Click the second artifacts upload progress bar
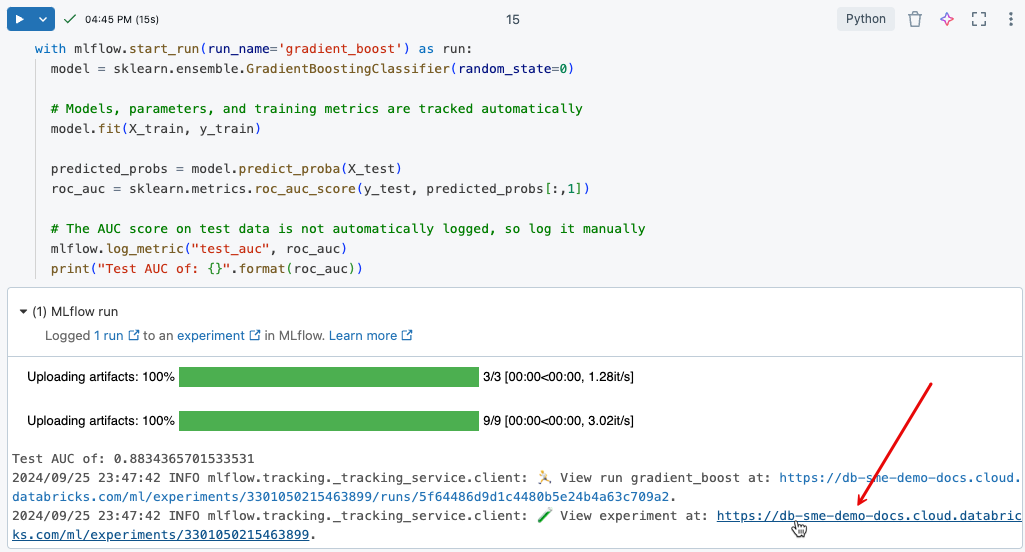 tap(329, 421)
